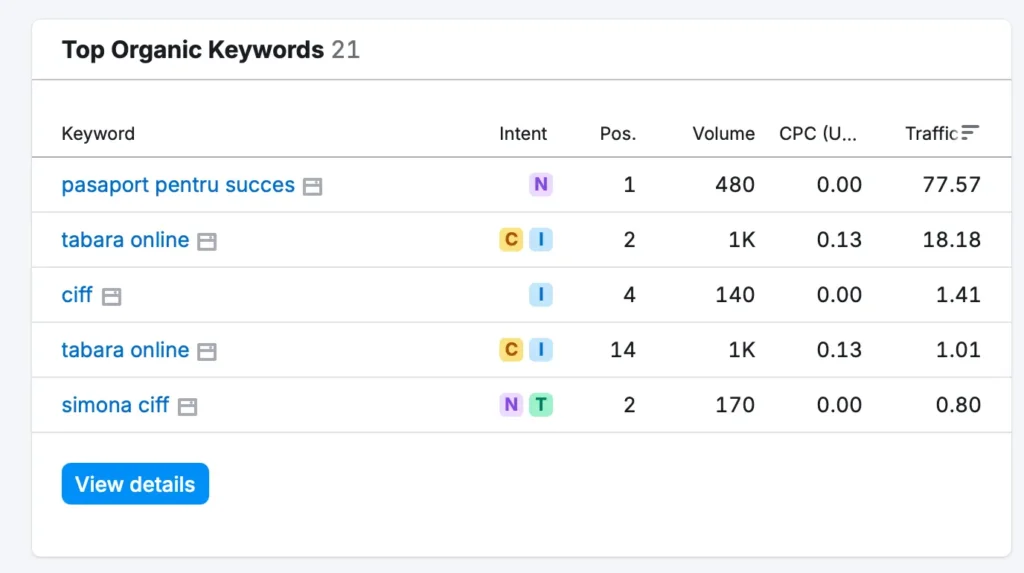Click the purple N badge for simona ciff
1024x573 pixels.
(511, 404)
